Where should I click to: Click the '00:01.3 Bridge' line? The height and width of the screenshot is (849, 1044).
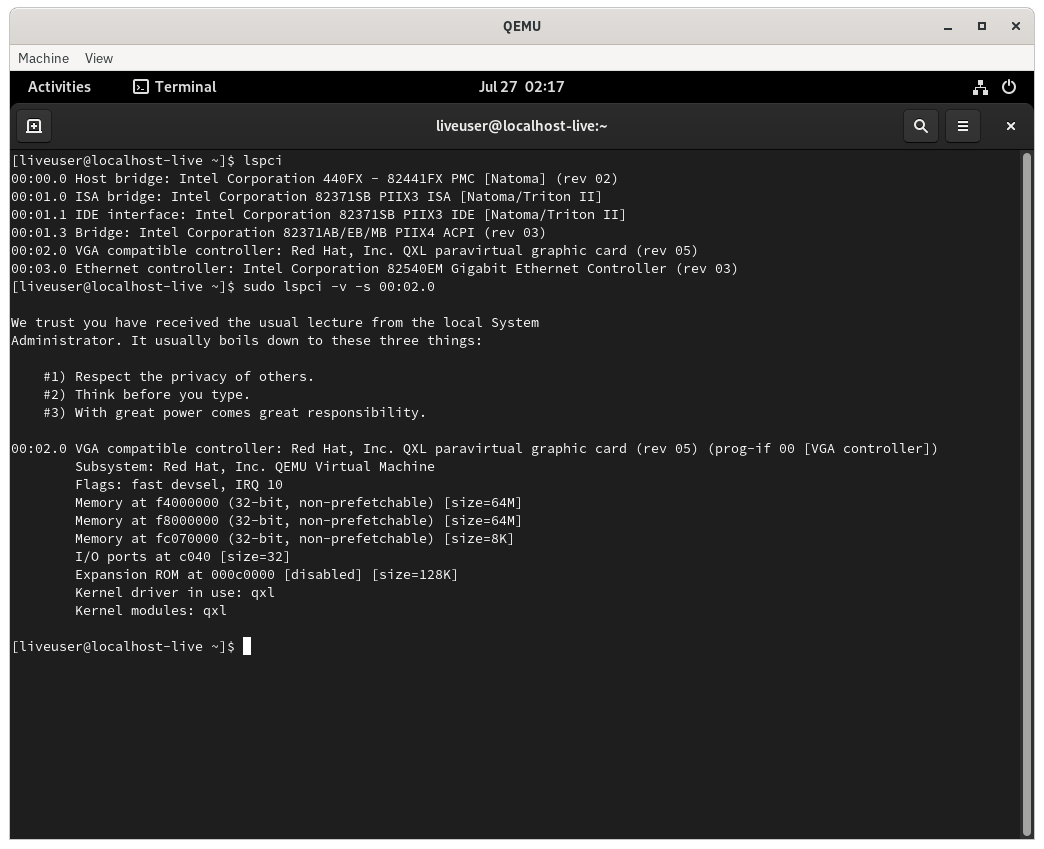[x=278, y=232]
